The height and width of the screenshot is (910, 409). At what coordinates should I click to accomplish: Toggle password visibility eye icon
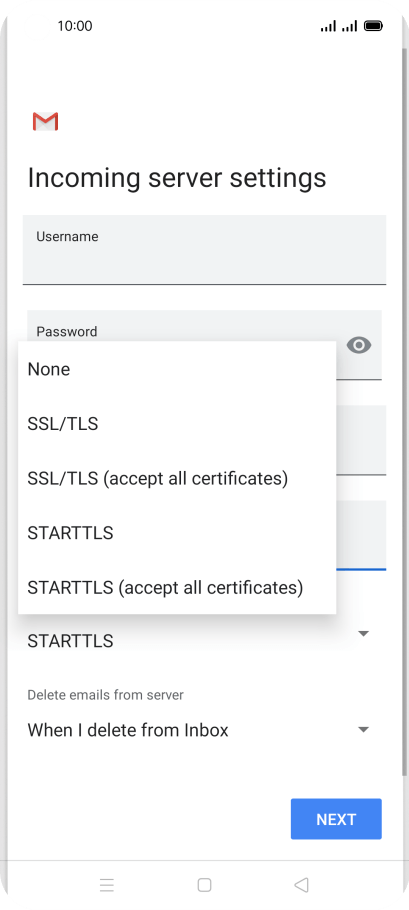click(359, 345)
